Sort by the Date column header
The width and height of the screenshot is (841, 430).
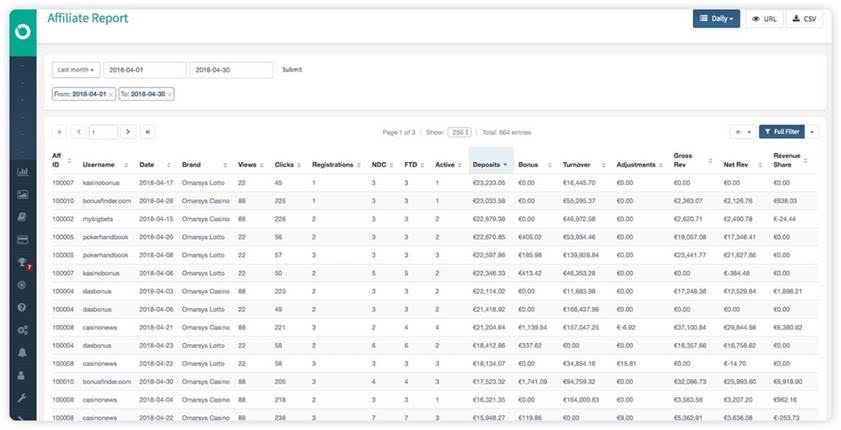(x=154, y=165)
